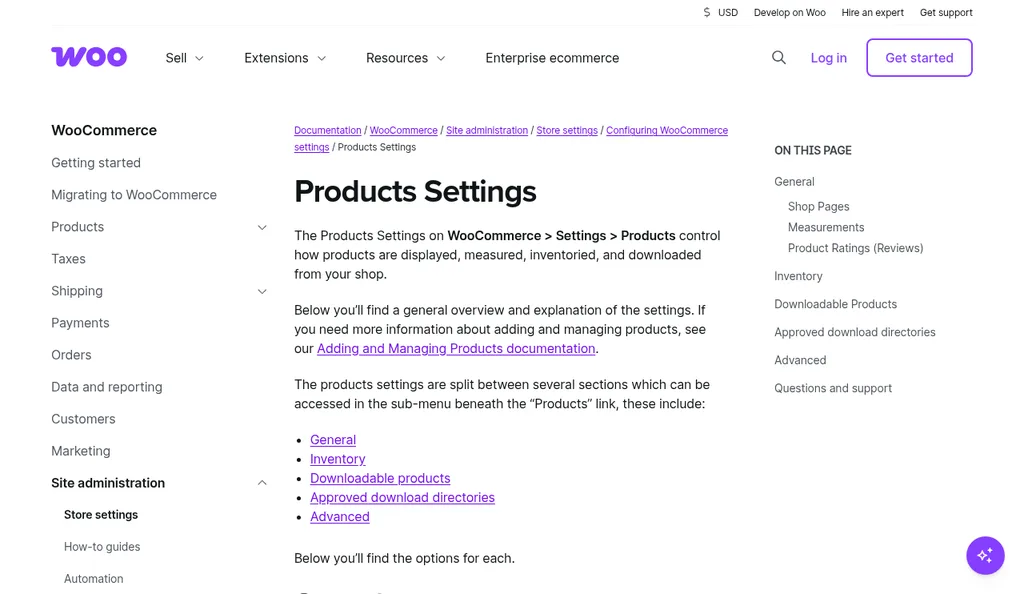
Task: Open Hire an expert link
Action: [x=872, y=12]
